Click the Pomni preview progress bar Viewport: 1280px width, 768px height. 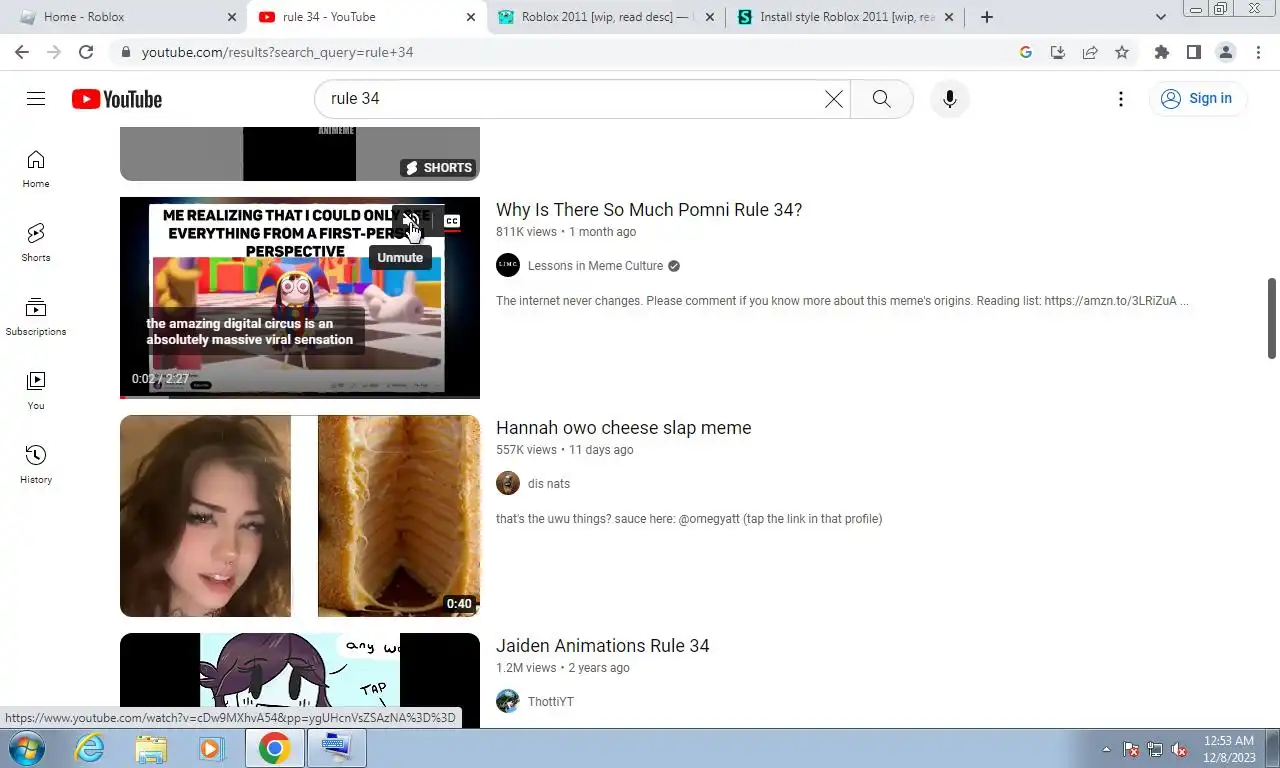(300, 396)
